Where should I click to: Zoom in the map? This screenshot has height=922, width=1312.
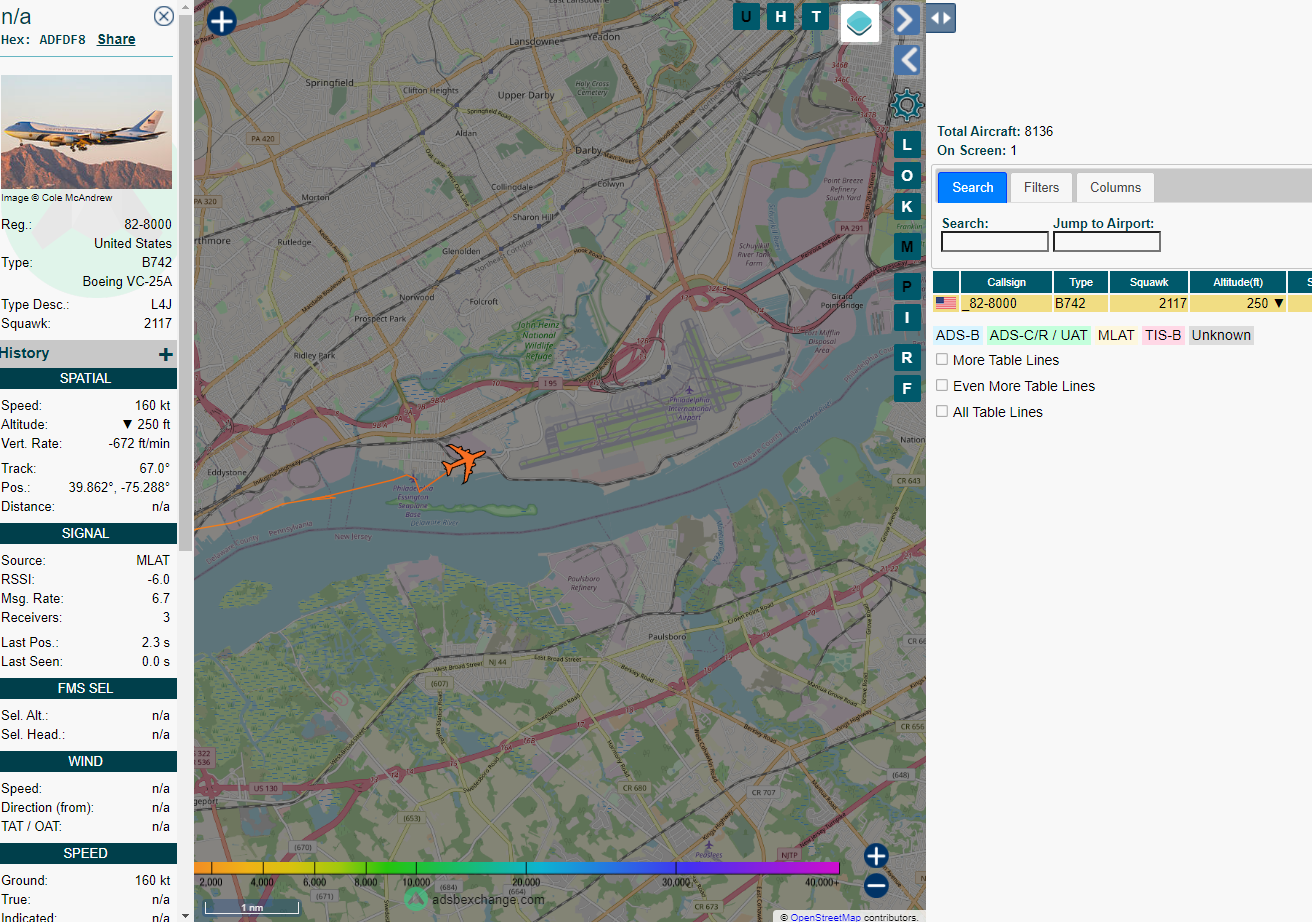[876, 856]
